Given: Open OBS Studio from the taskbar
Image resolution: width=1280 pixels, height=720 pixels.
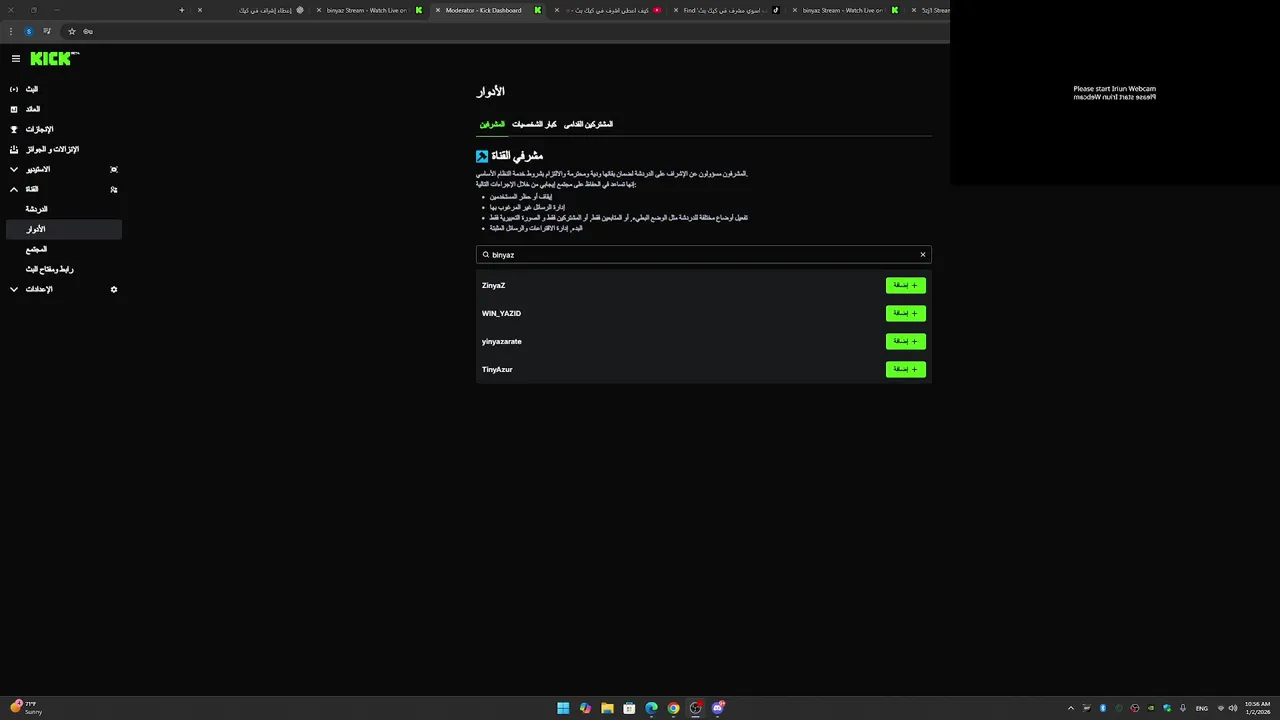Looking at the screenshot, I should 695,708.
